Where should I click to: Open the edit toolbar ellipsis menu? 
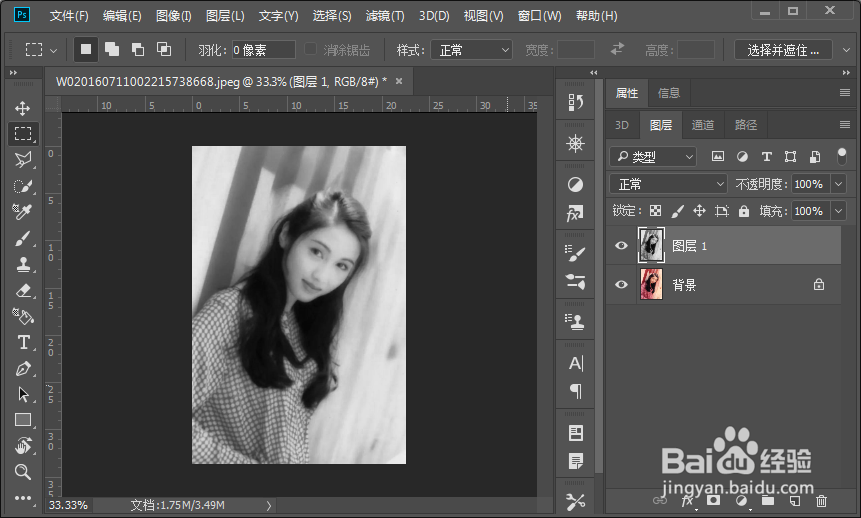(x=23, y=498)
